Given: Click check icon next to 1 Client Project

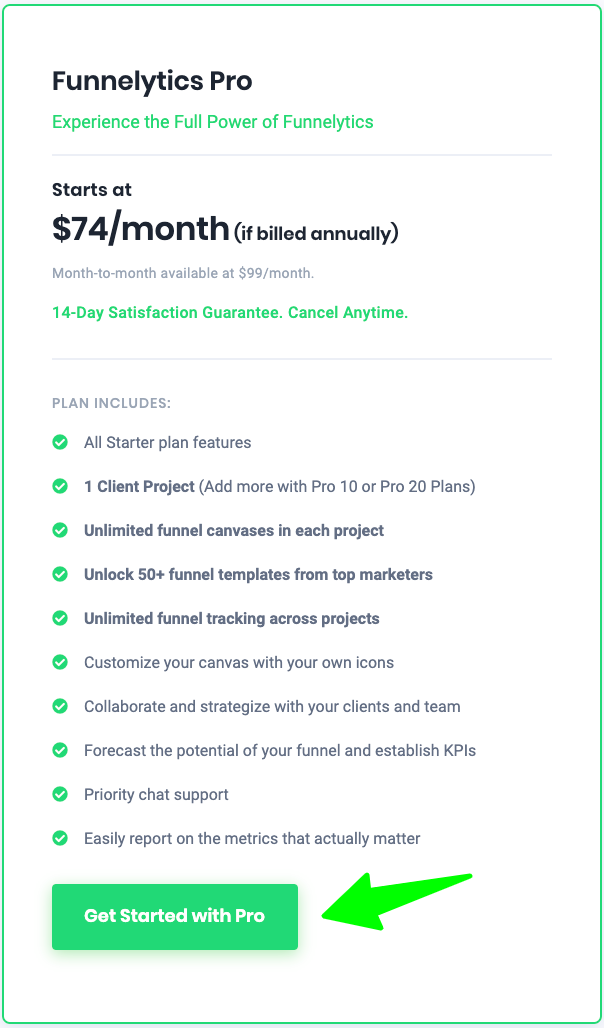Looking at the screenshot, I should coord(60,486).
